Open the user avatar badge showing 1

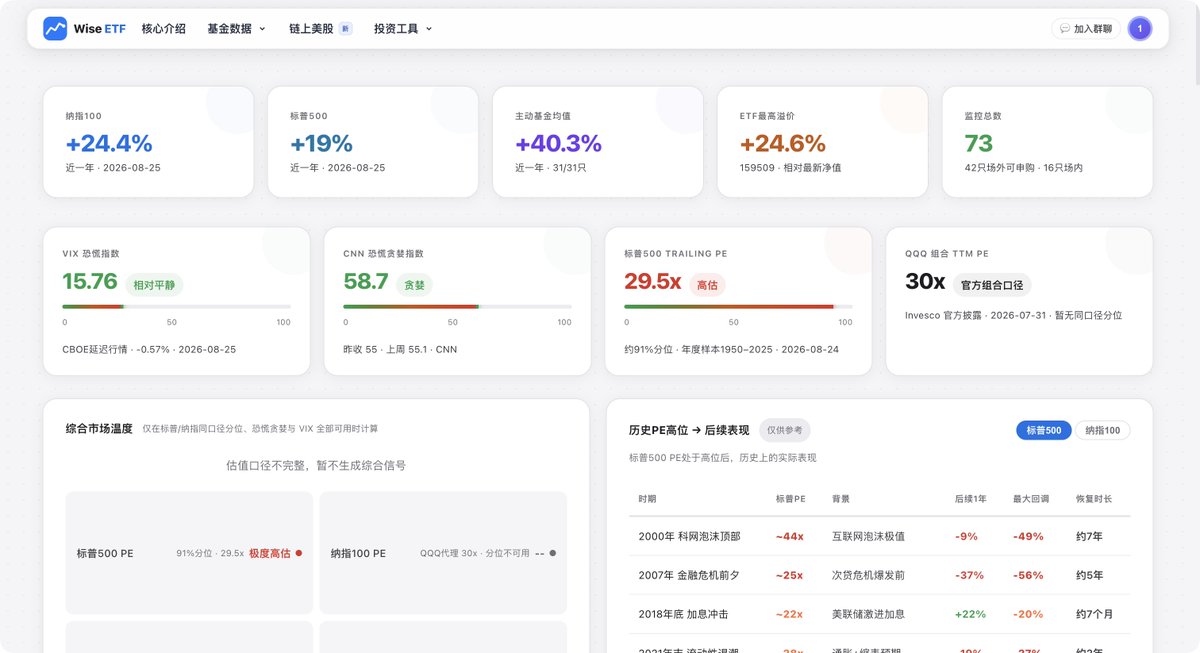[x=1139, y=29]
